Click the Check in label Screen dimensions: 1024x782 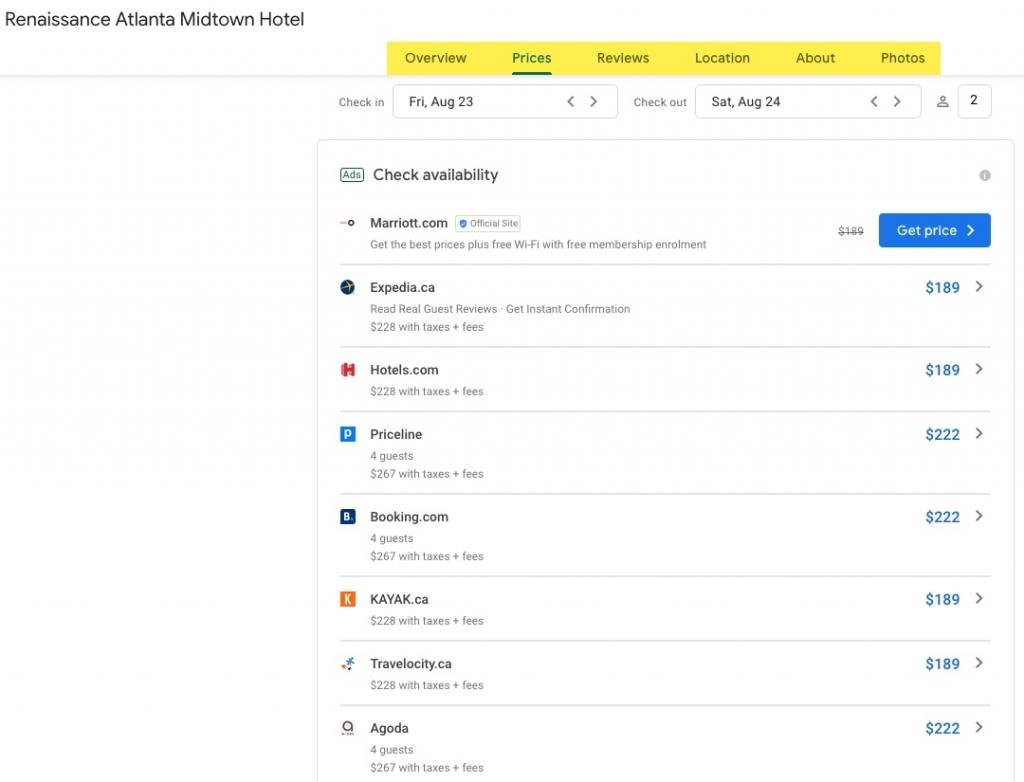361,102
